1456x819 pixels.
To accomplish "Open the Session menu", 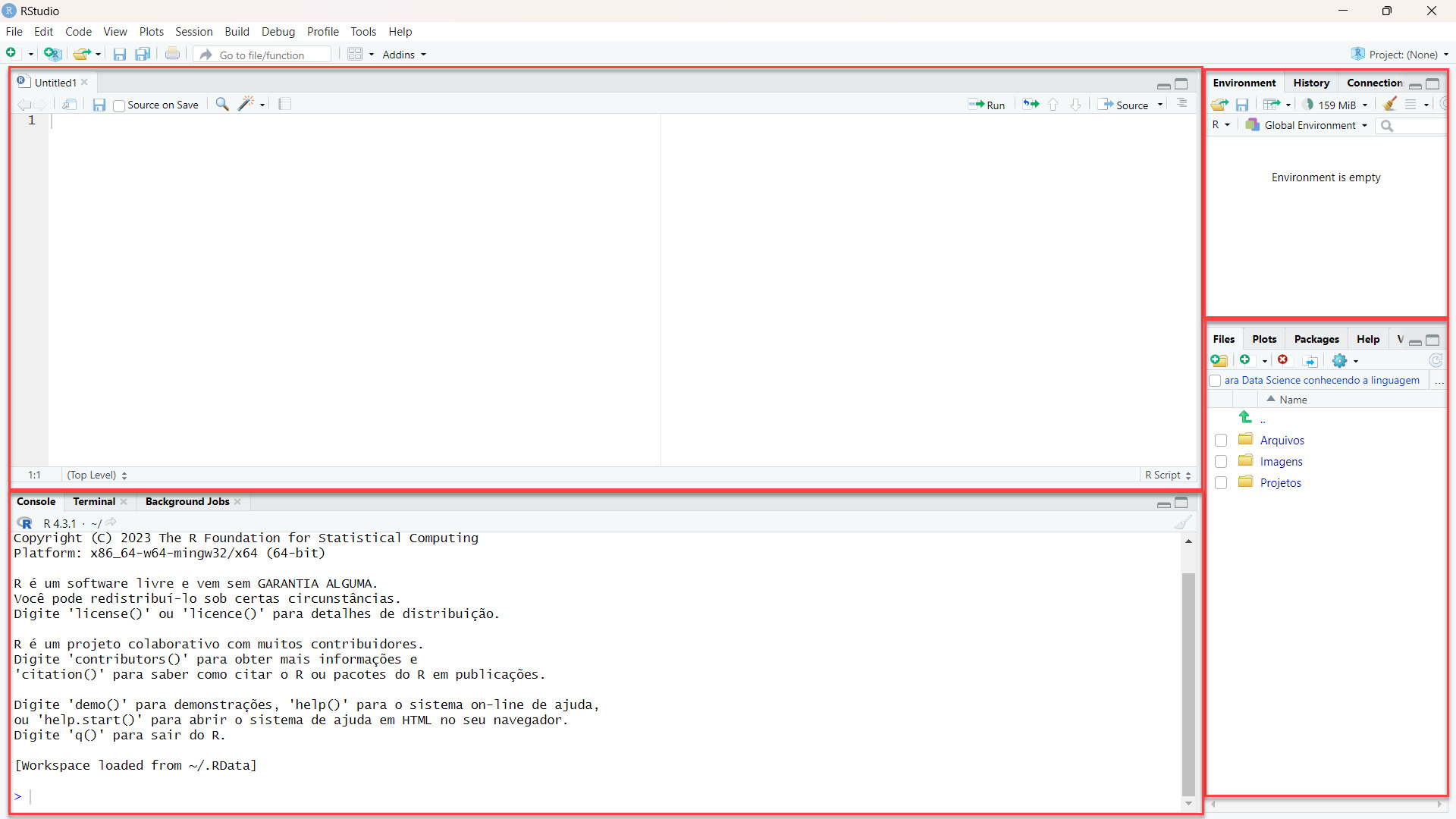I will 194,32.
